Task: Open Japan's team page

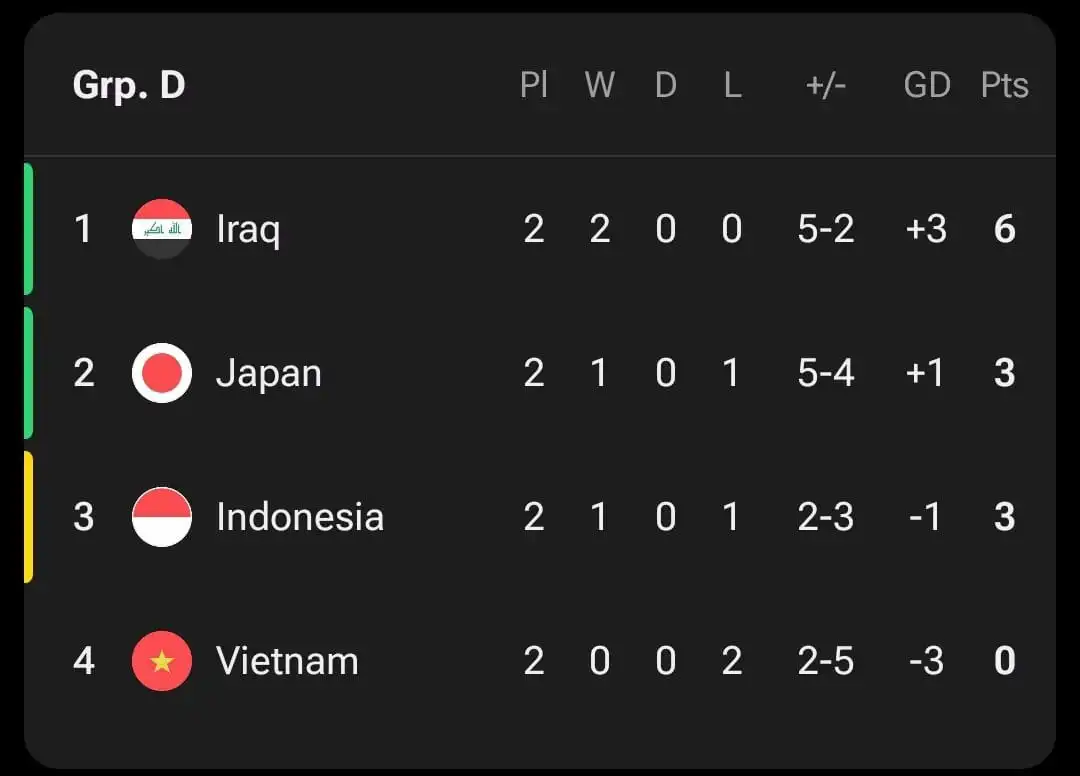Action: point(268,372)
